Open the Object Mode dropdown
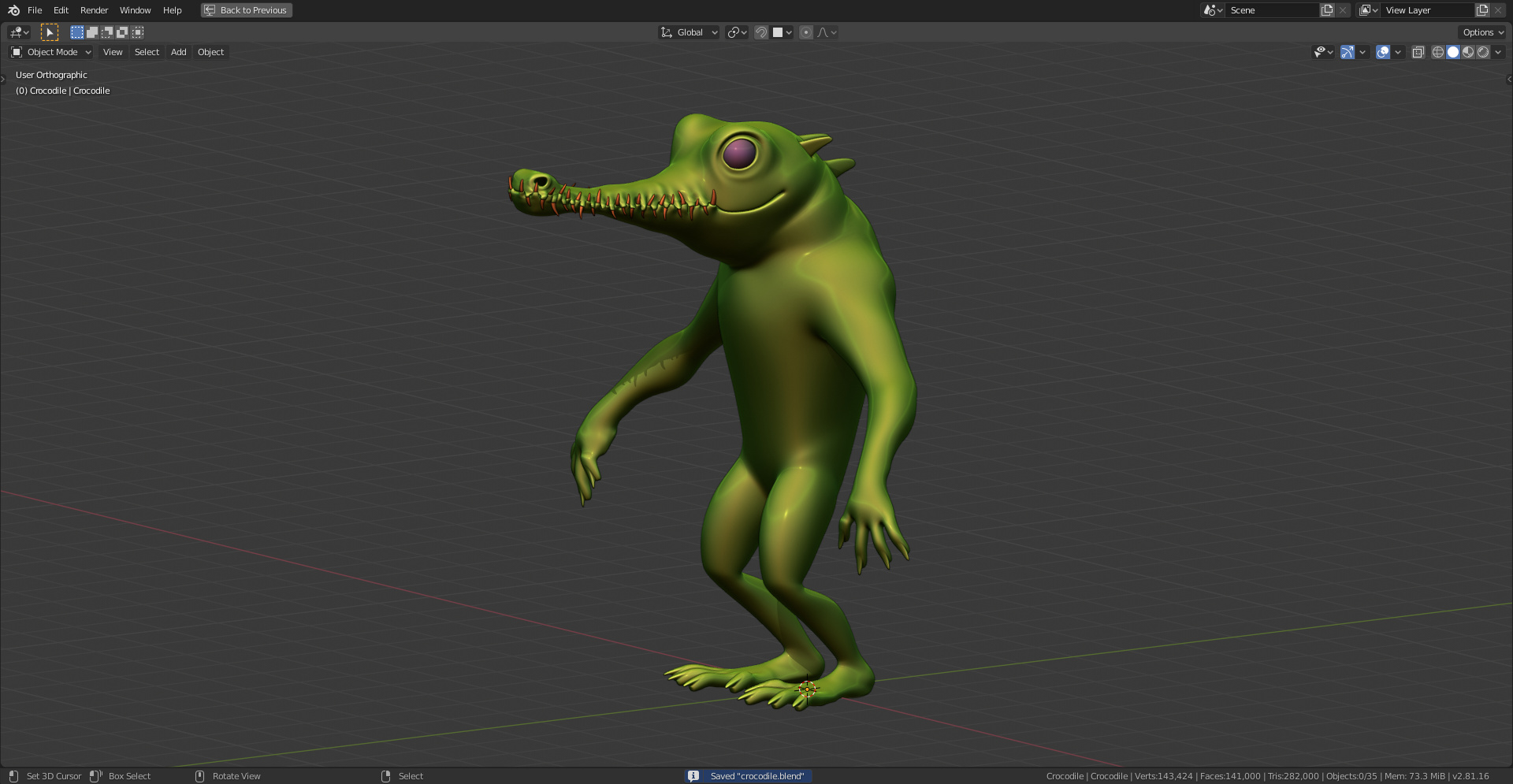 pyautogui.click(x=51, y=52)
